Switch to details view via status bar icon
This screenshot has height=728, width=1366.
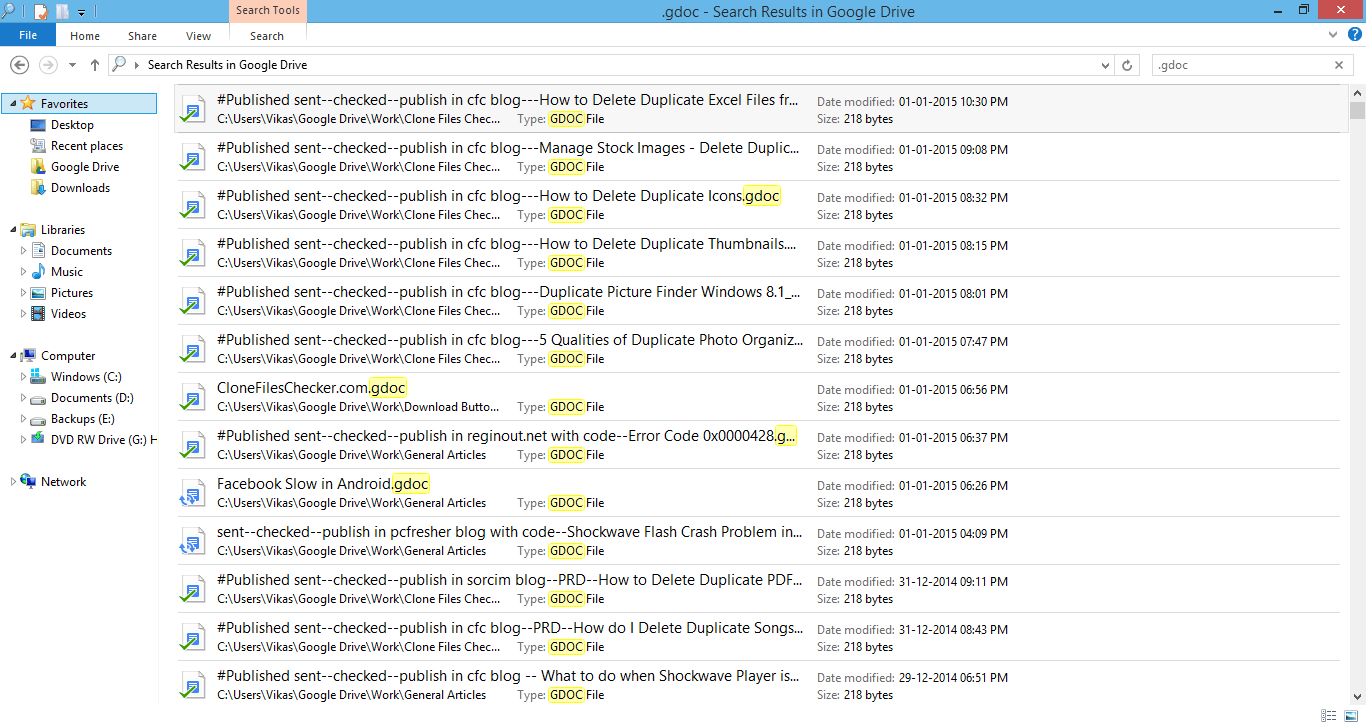point(1327,715)
